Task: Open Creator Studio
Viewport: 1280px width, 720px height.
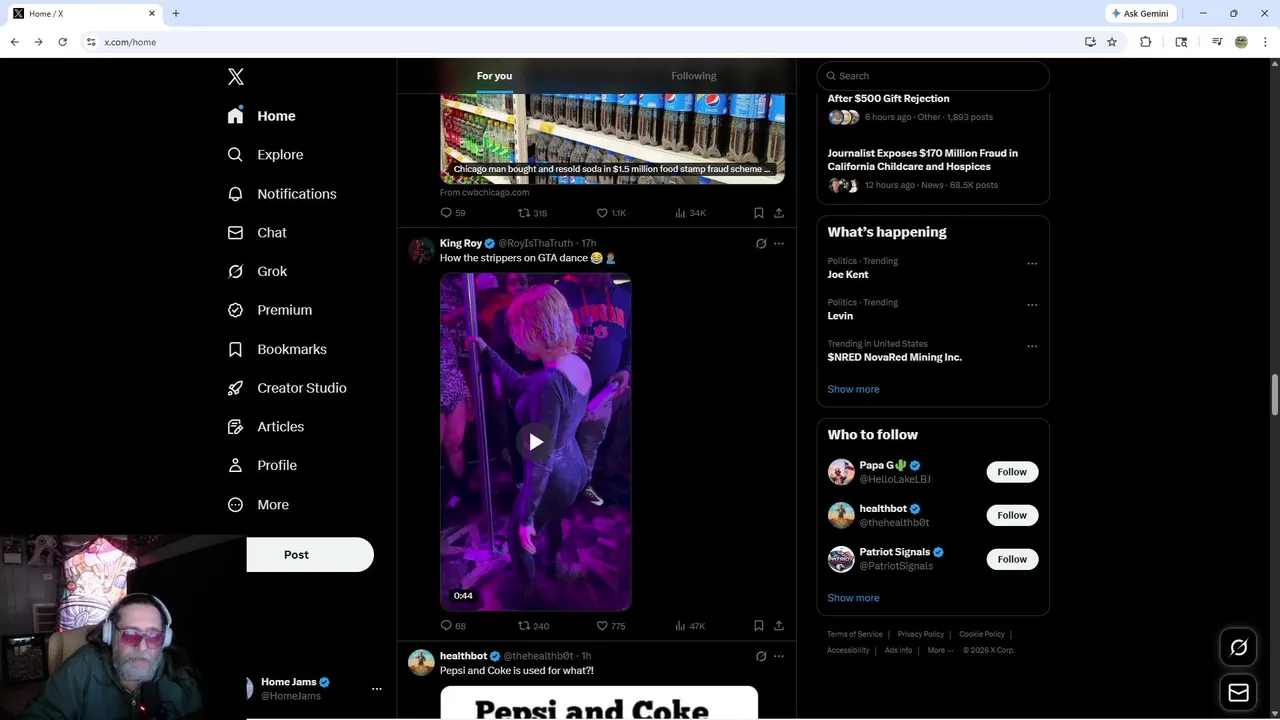Action: [287, 388]
